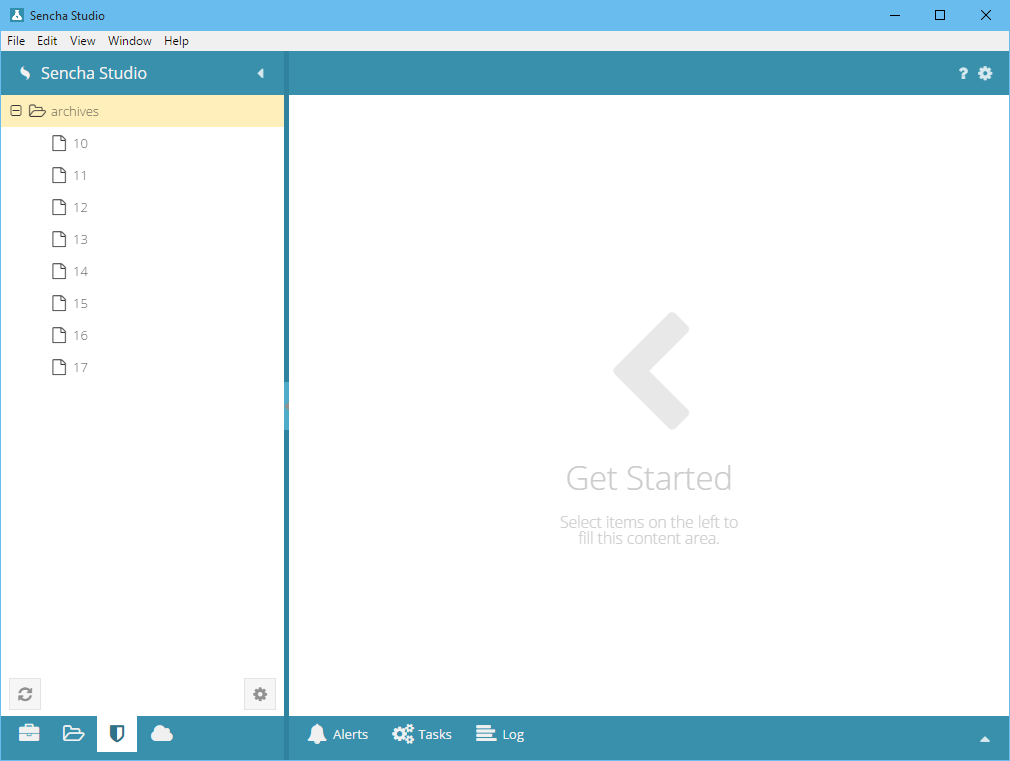Choose file 14 from archives list
The height and width of the screenshot is (761, 1010).
142,271
